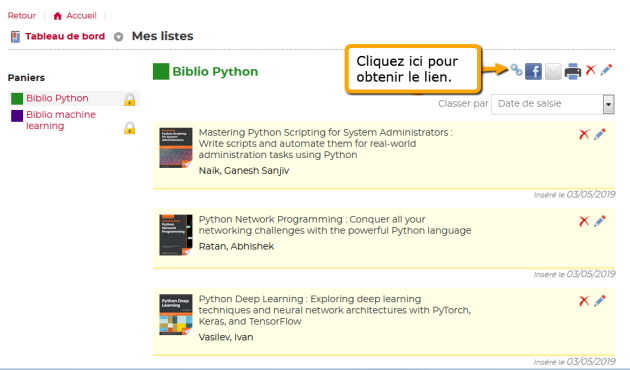Open the Python Deep Learning title
The width and height of the screenshot is (630, 370).
click(335, 310)
